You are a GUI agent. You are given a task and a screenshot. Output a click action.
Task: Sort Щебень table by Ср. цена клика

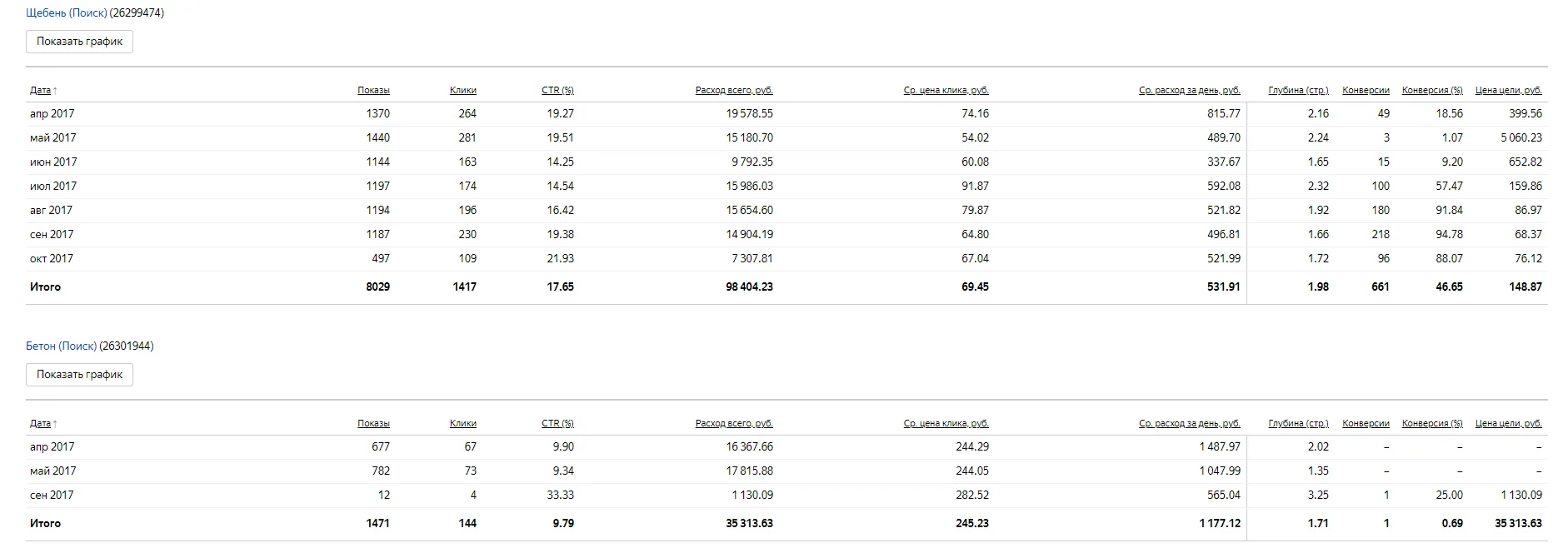946,90
